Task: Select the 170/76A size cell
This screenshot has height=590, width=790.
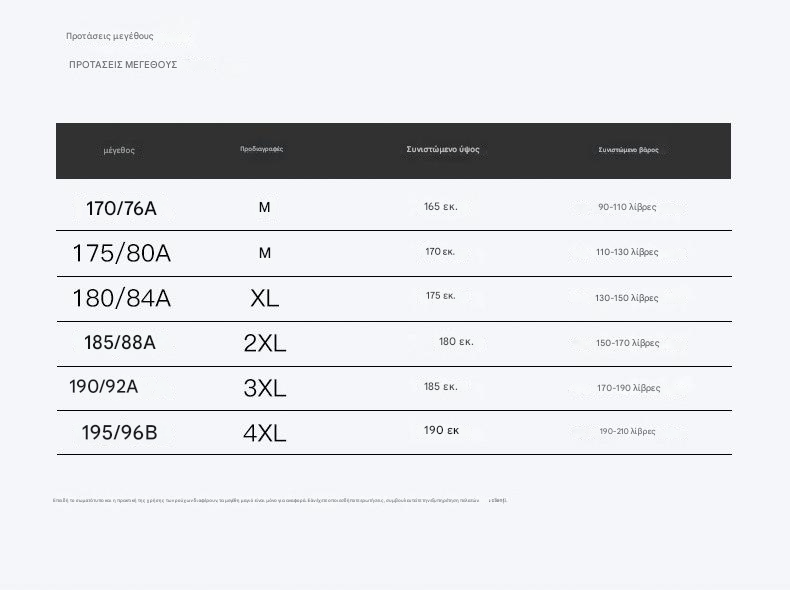Action: tap(121, 209)
